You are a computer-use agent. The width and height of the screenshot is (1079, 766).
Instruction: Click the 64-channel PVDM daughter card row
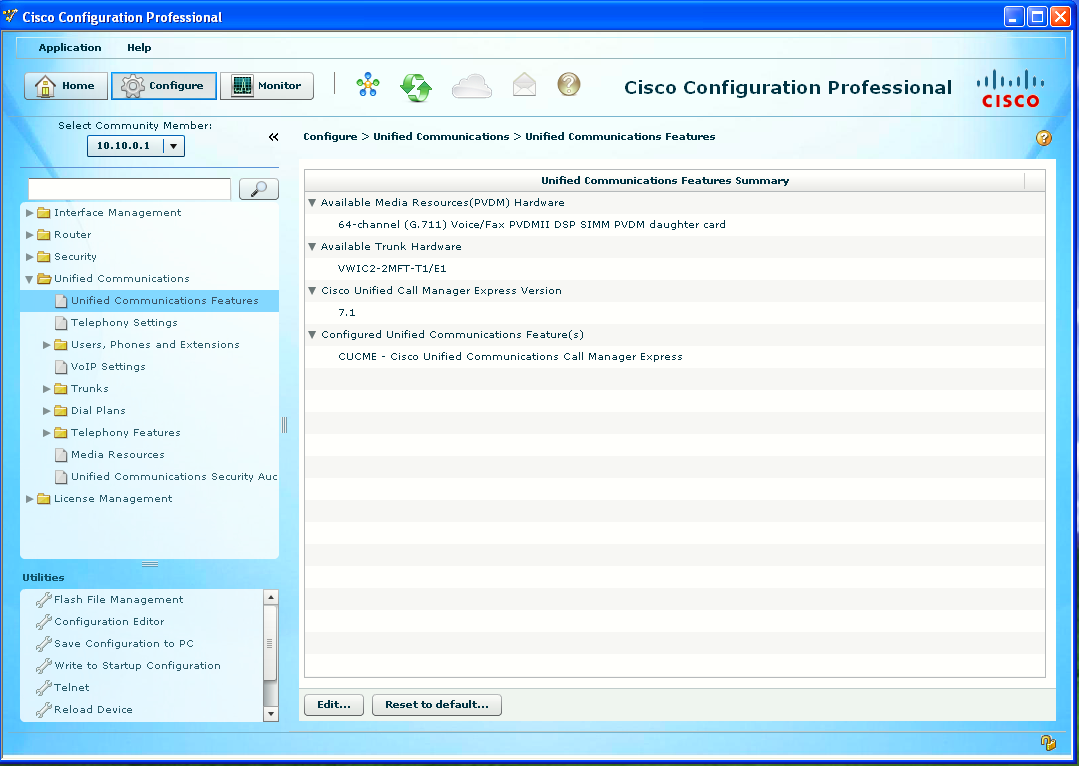tap(674, 225)
